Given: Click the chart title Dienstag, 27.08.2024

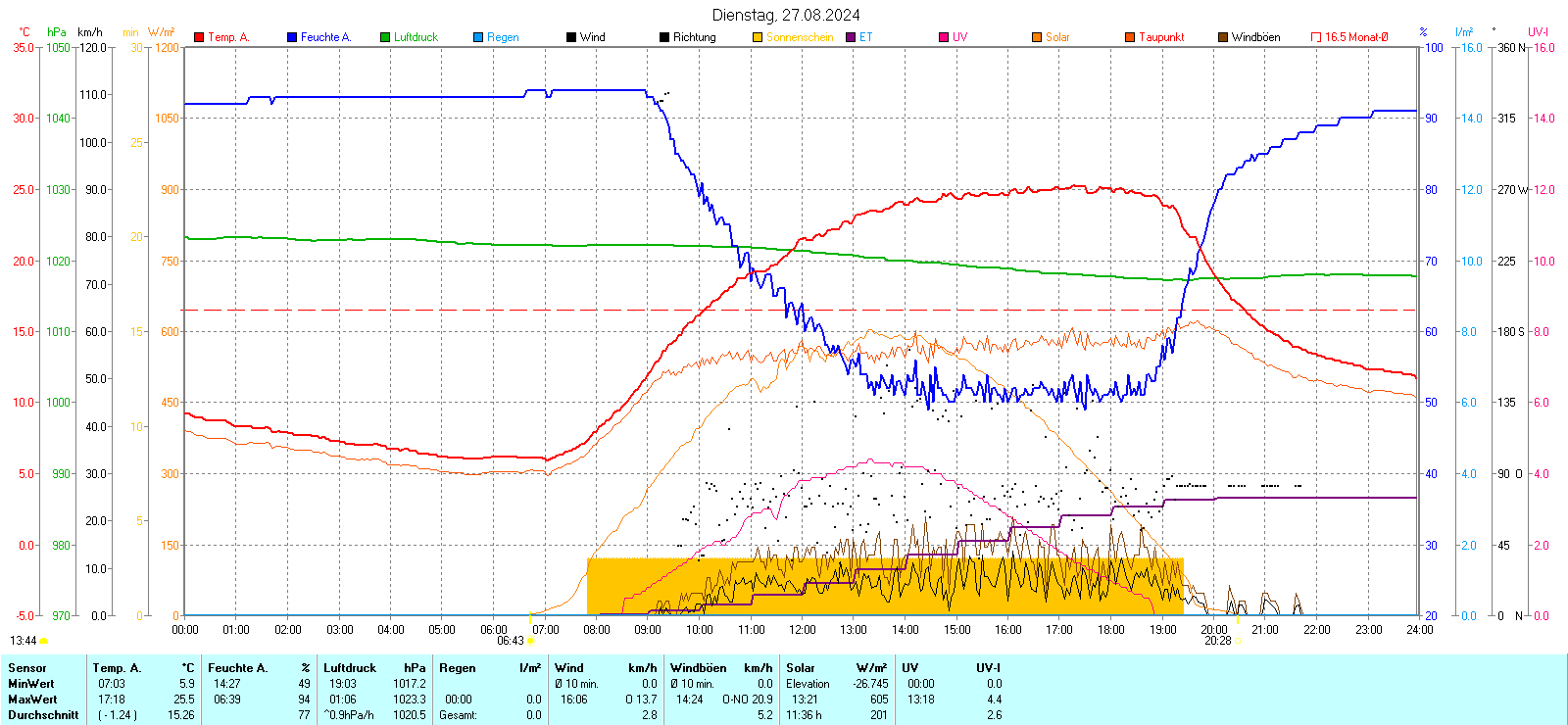Looking at the screenshot, I should tap(786, 15).
